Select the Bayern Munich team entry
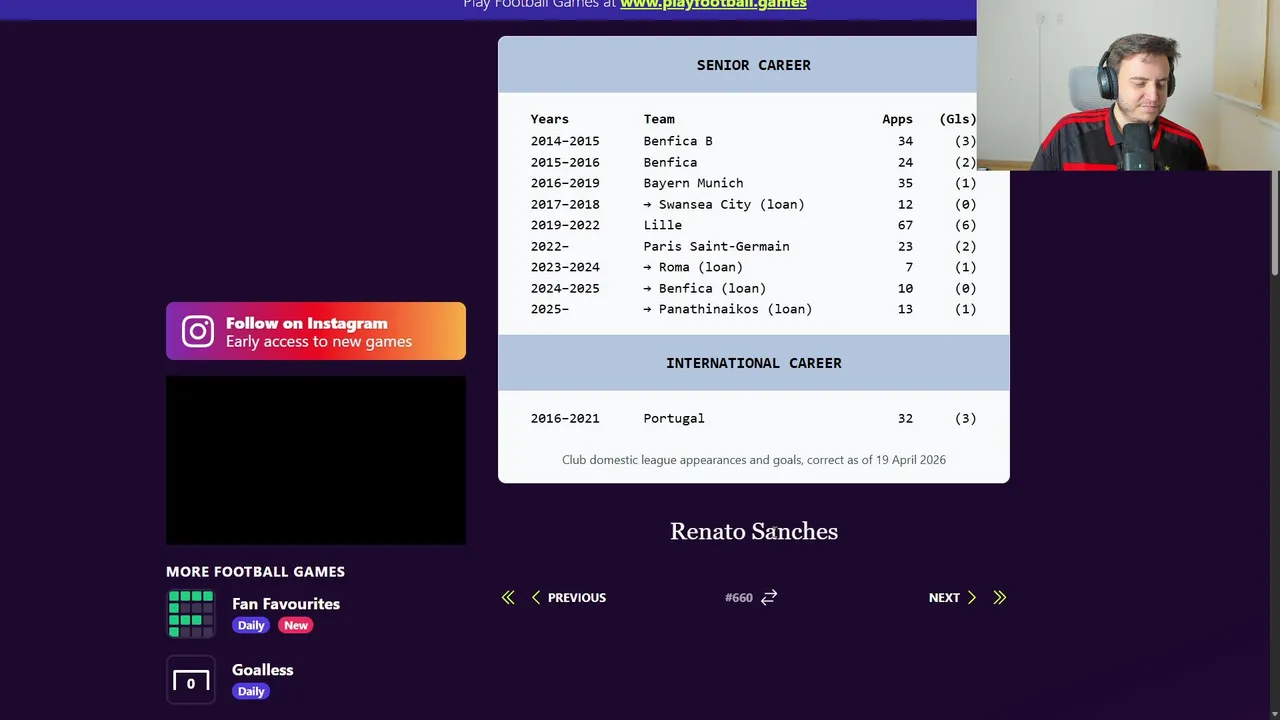The image size is (1280, 720). 693,183
